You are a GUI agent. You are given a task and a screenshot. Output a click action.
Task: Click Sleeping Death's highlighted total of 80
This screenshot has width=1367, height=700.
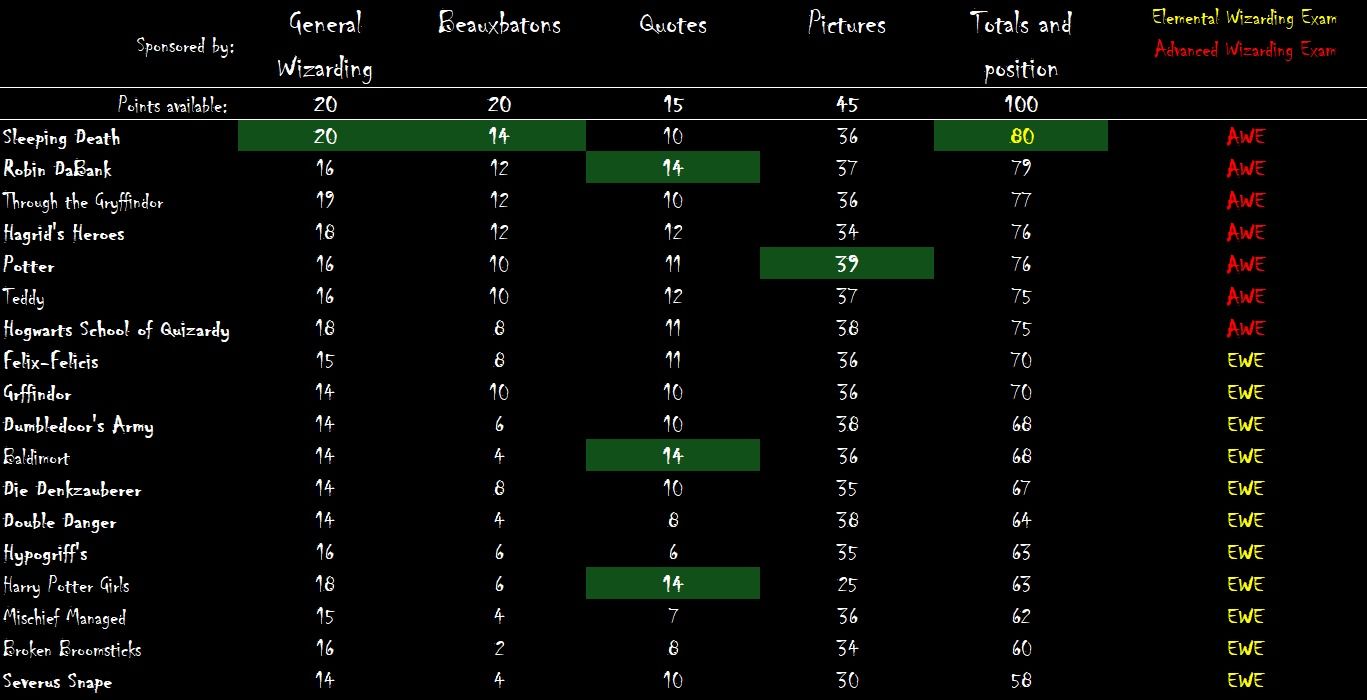click(1021, 137)
